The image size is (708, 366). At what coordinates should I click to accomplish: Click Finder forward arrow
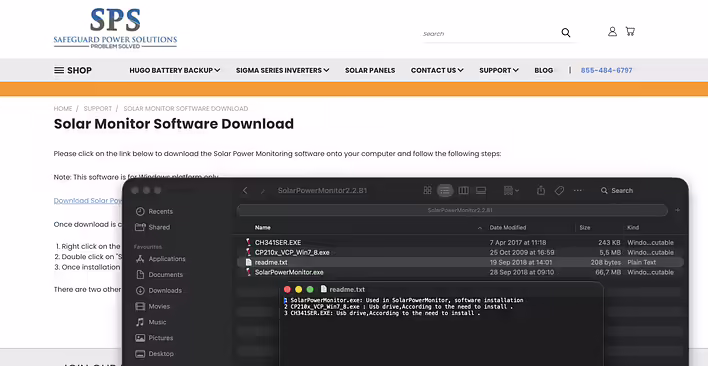coord(262,190)
